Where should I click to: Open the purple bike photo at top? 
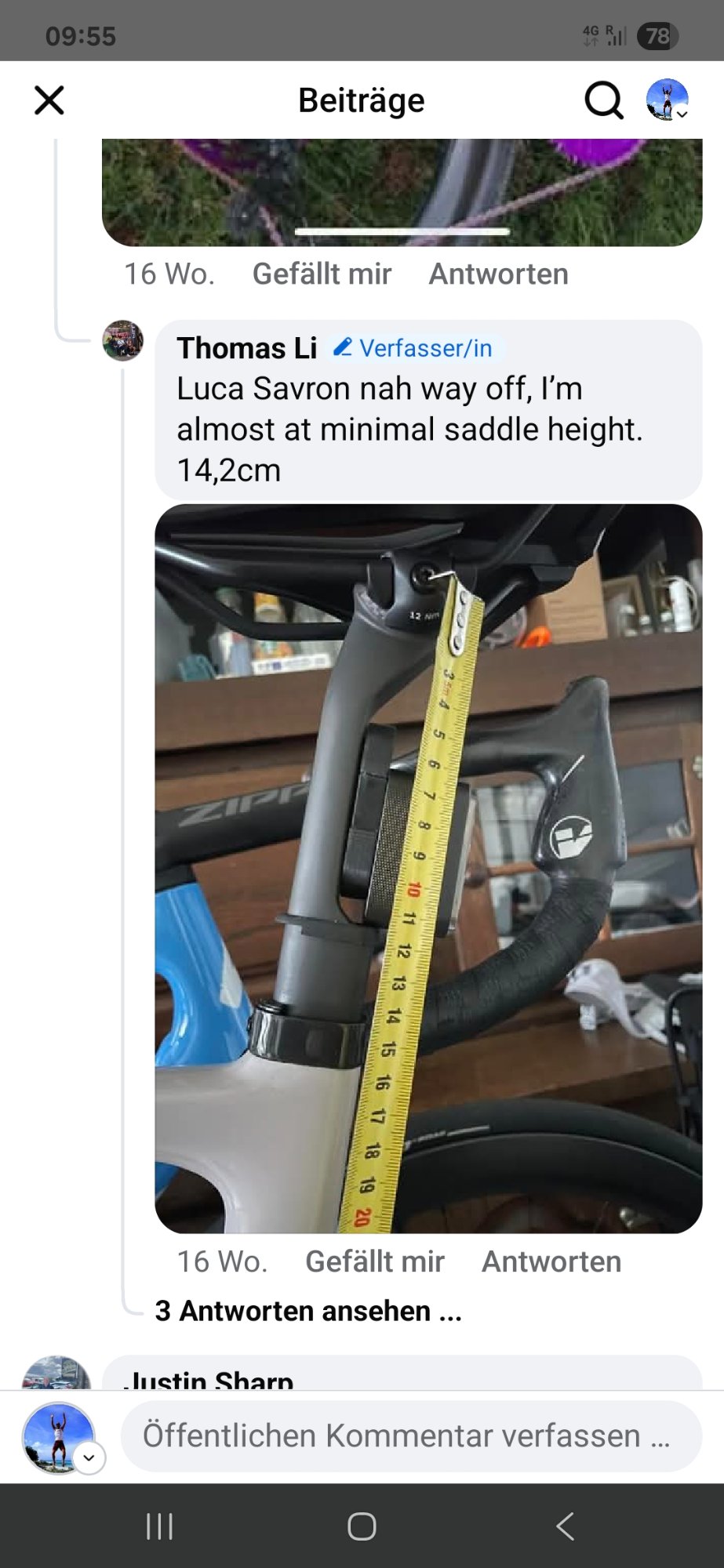coord(402,192)
